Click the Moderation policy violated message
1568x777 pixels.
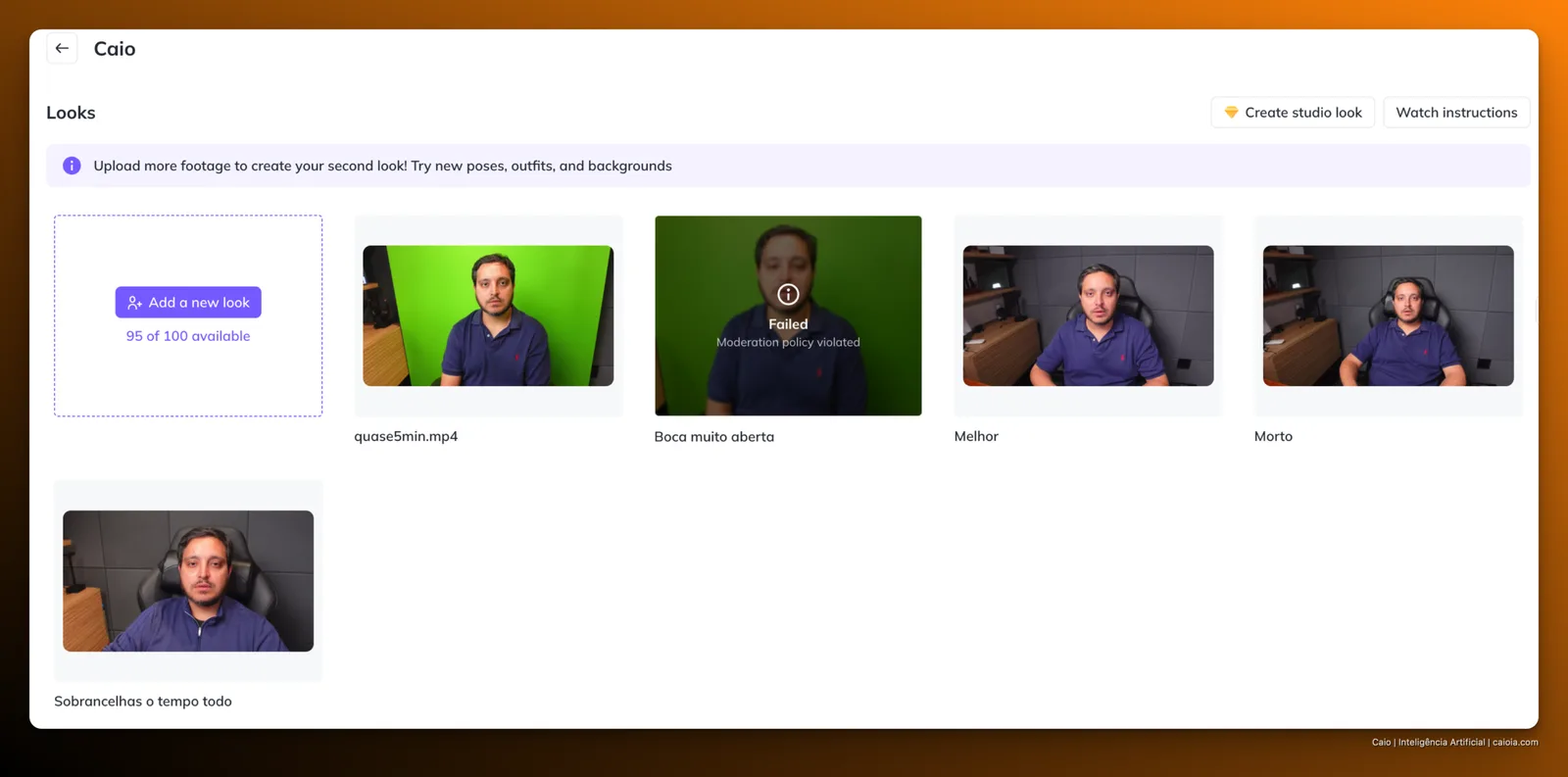pos(788,342)
